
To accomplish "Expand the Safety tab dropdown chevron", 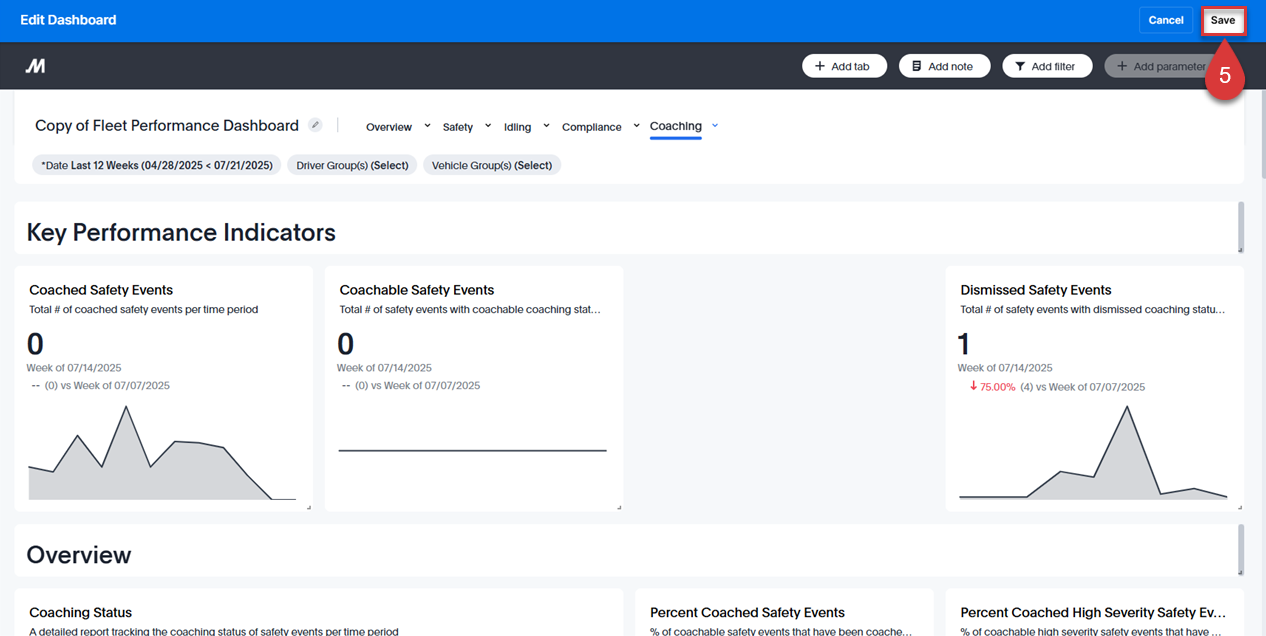I will 490,126.
